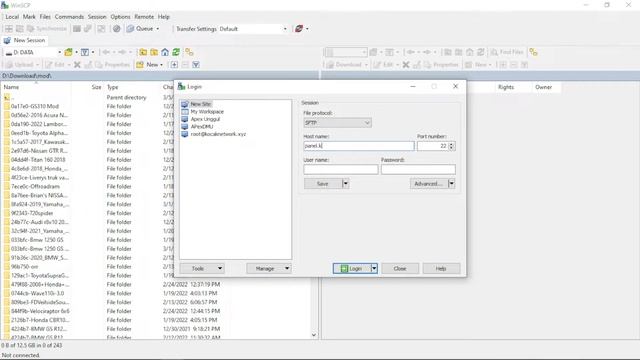Click the local panel filter icon
This screenshot has width=640, height=360.
click(84, 52)
